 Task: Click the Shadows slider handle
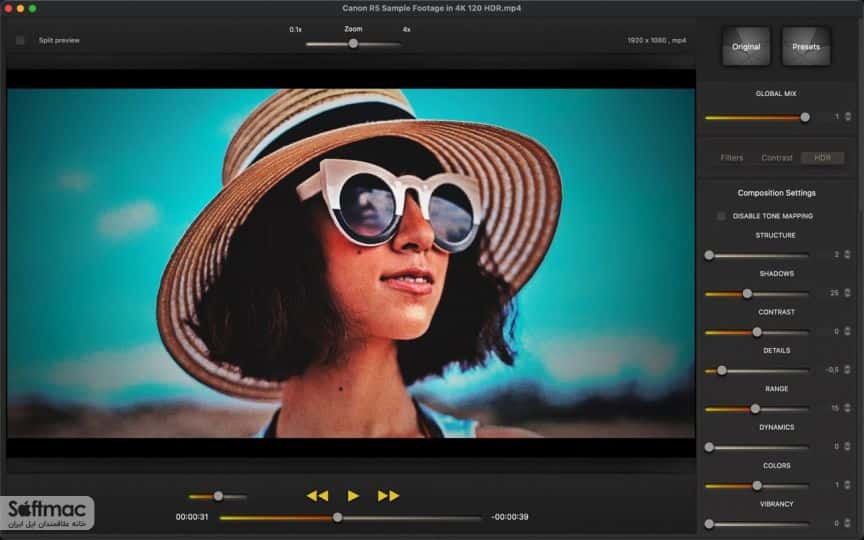[x=747, y=294]
